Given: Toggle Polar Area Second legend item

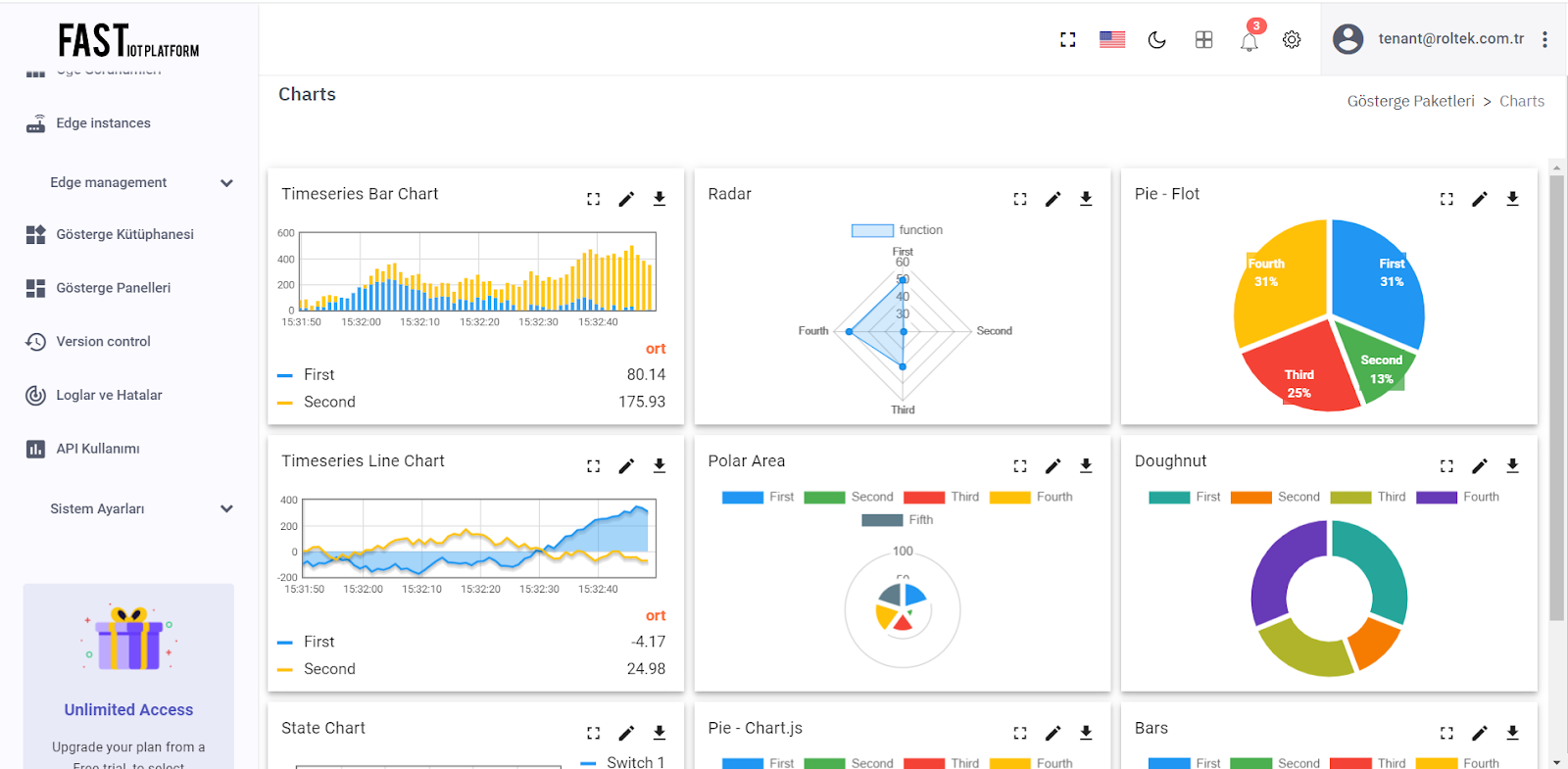Looking at the screenshot, I should click(x=849, y=498).
